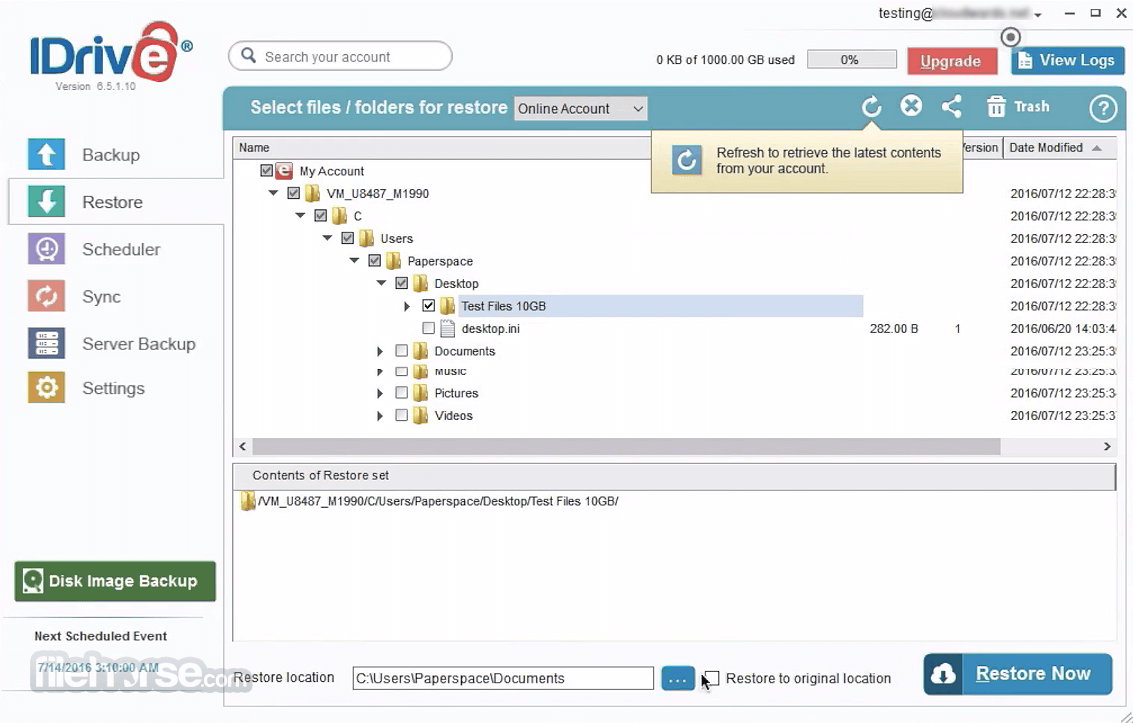Check the Documents folder checkbox
1133x723 pixels.
(402, 350)
